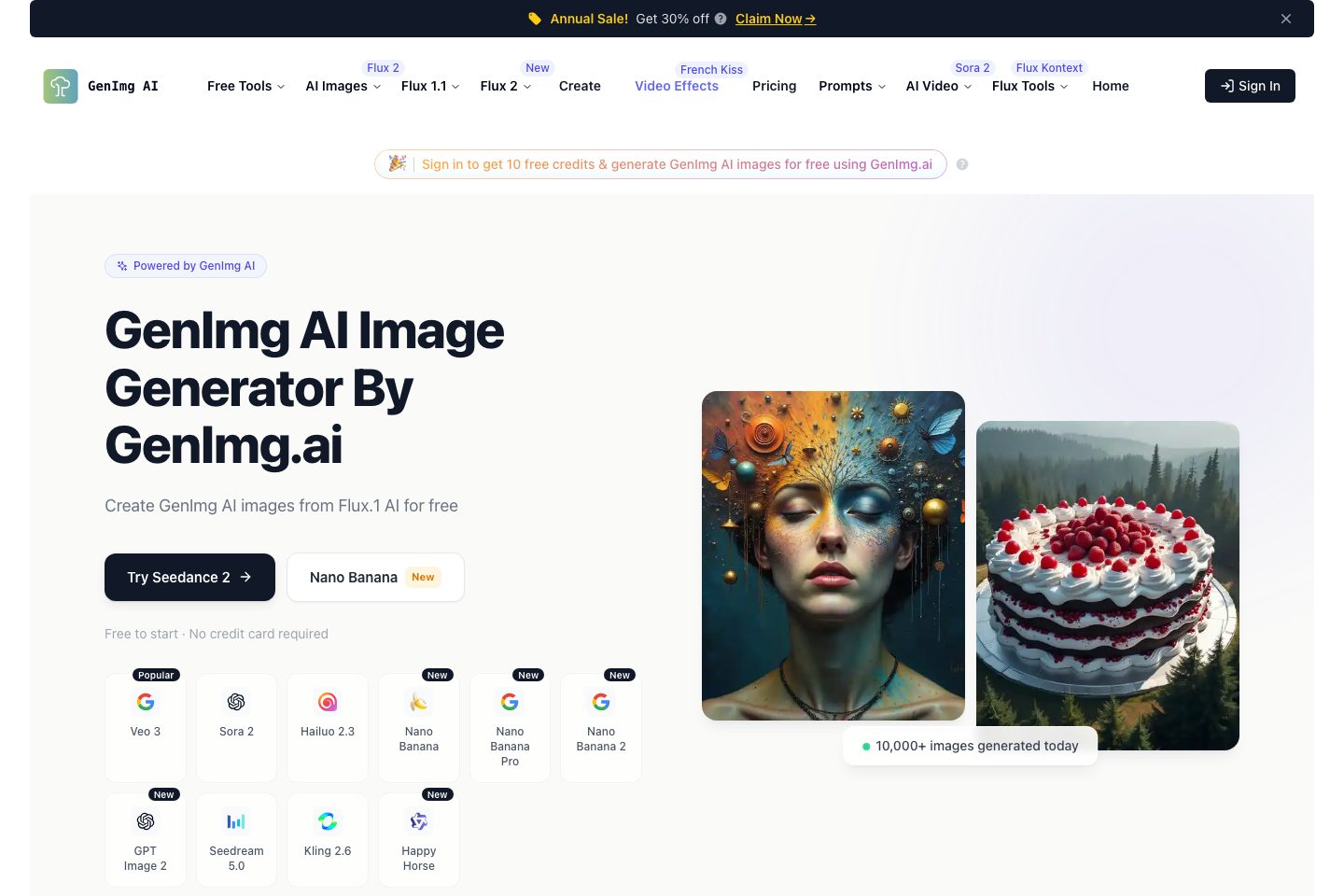1344x896 pixels.
Task: Click the GenImg AI brand name text
Action: 123,86
